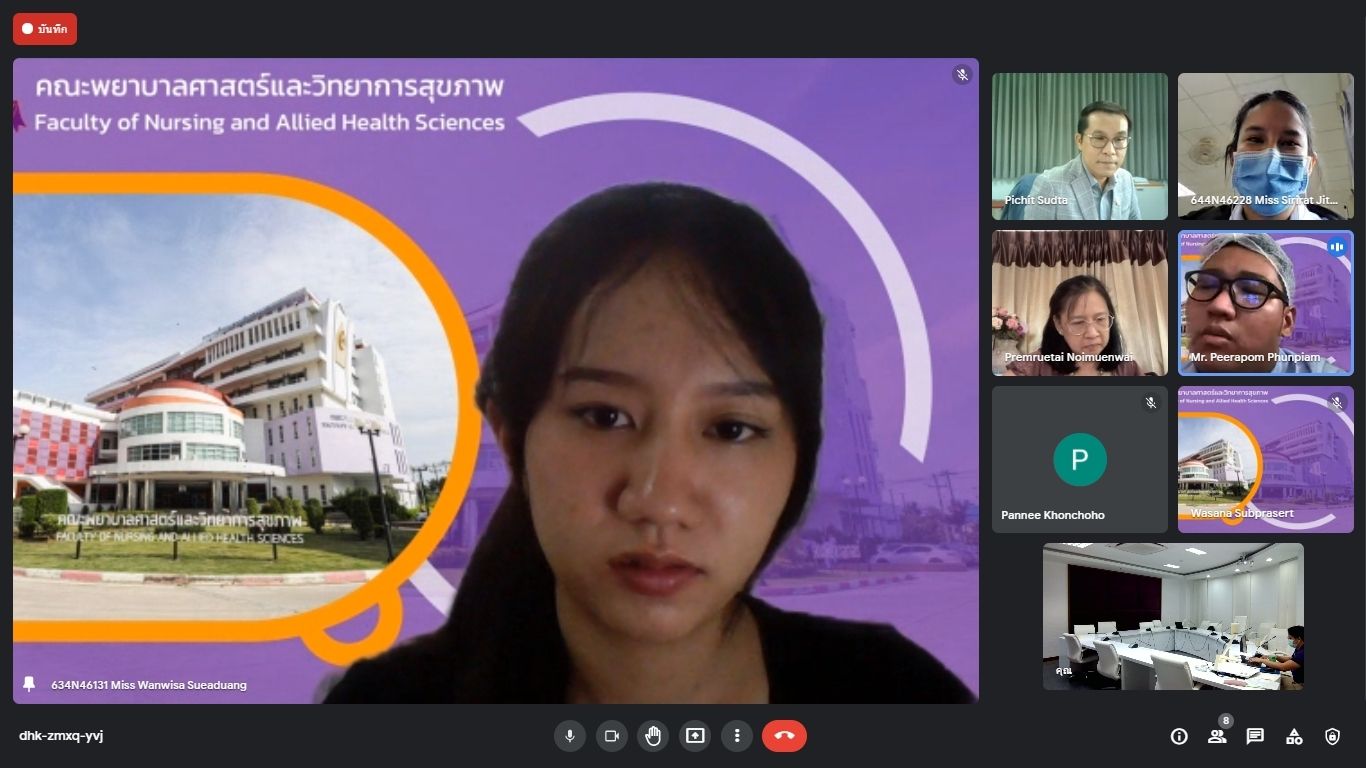Toggle the raise hand button

tap(653, 736)
